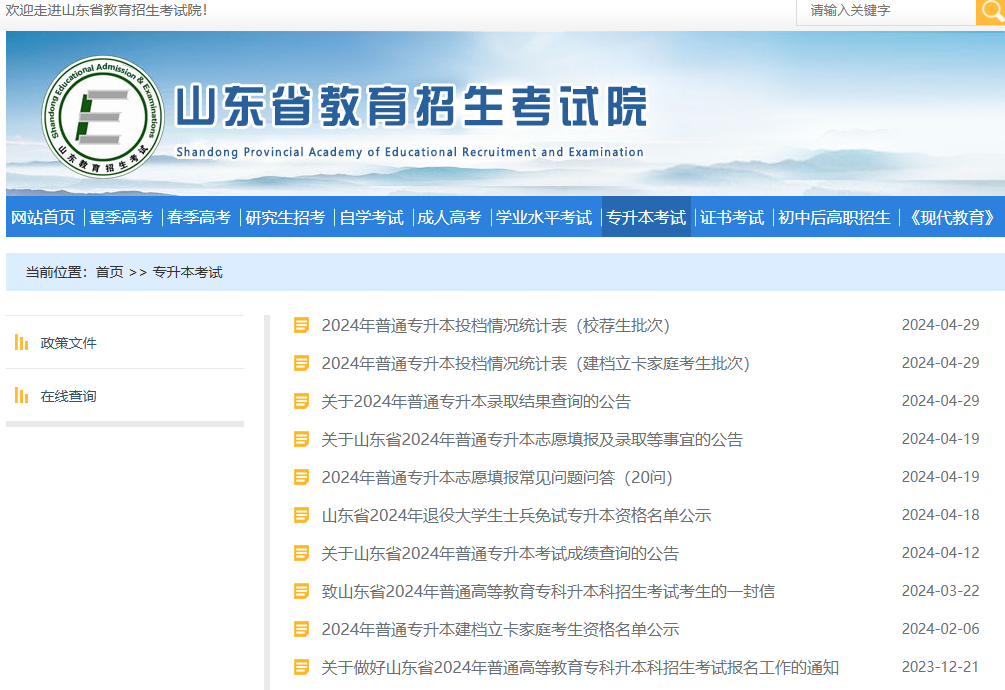Screen dimensions: 1005x690
Task: Open the 专升本考试 navigation tab
Action: [x=646, y=216]
